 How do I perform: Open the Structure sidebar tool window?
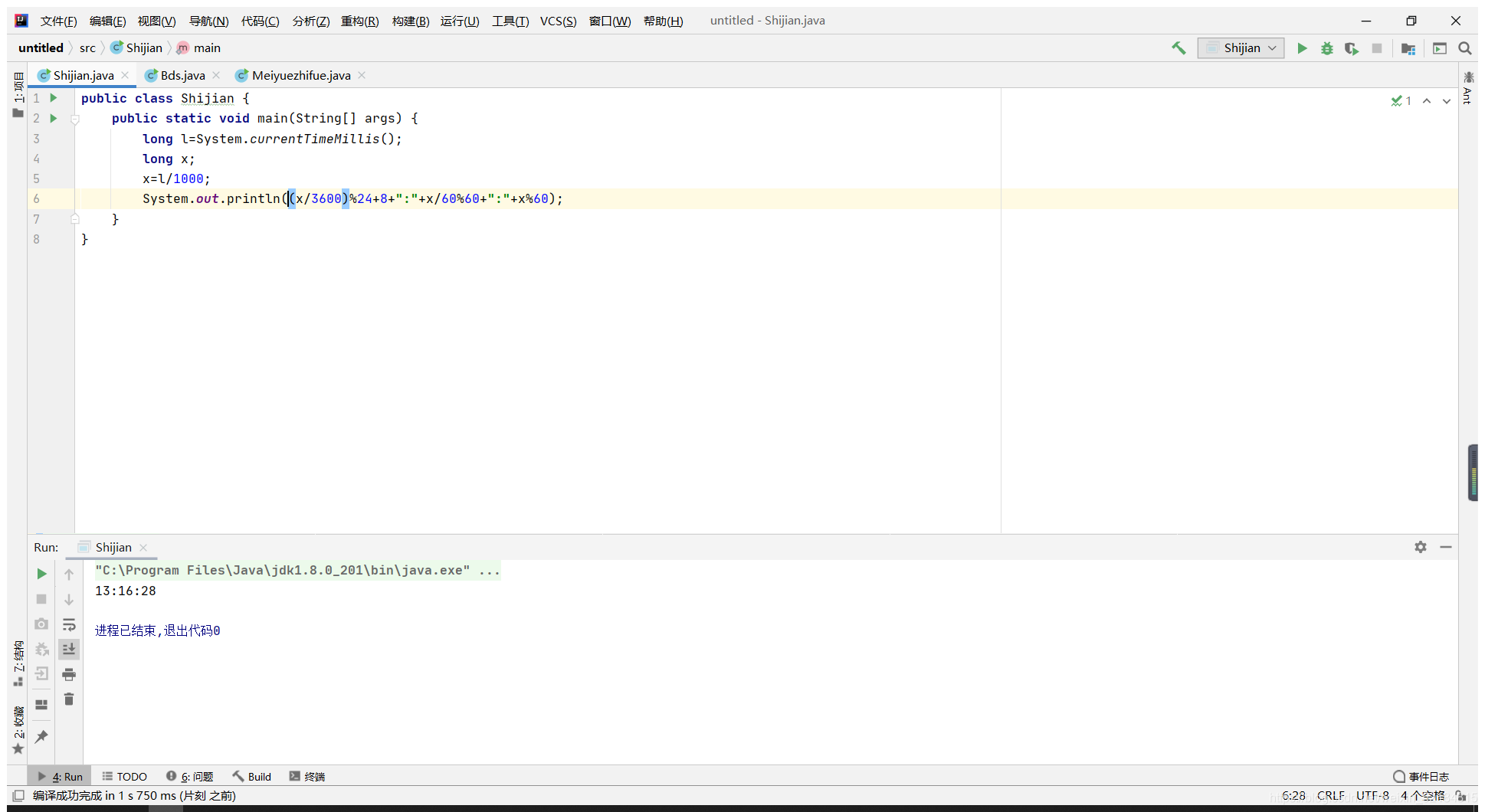pyautogui.click(x=18, y=664)
